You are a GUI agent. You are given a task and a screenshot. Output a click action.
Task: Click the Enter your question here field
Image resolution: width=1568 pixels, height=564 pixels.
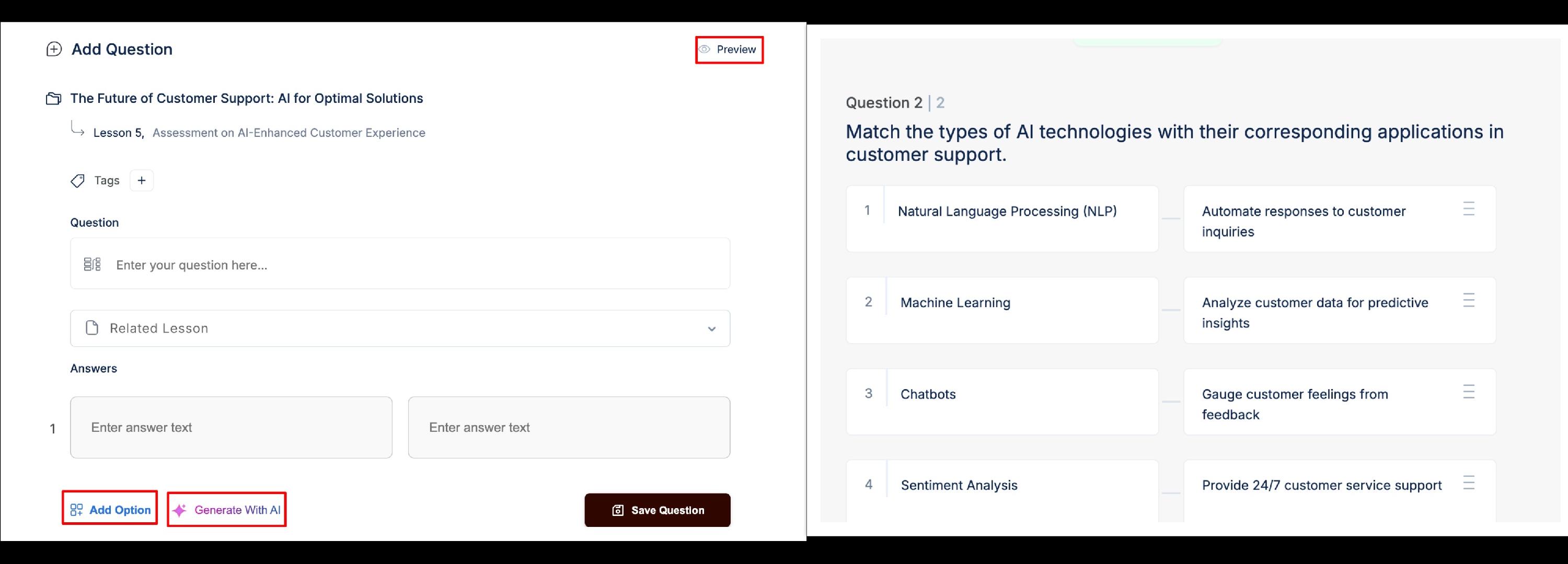pyautogui.click(x=400, y=263)
